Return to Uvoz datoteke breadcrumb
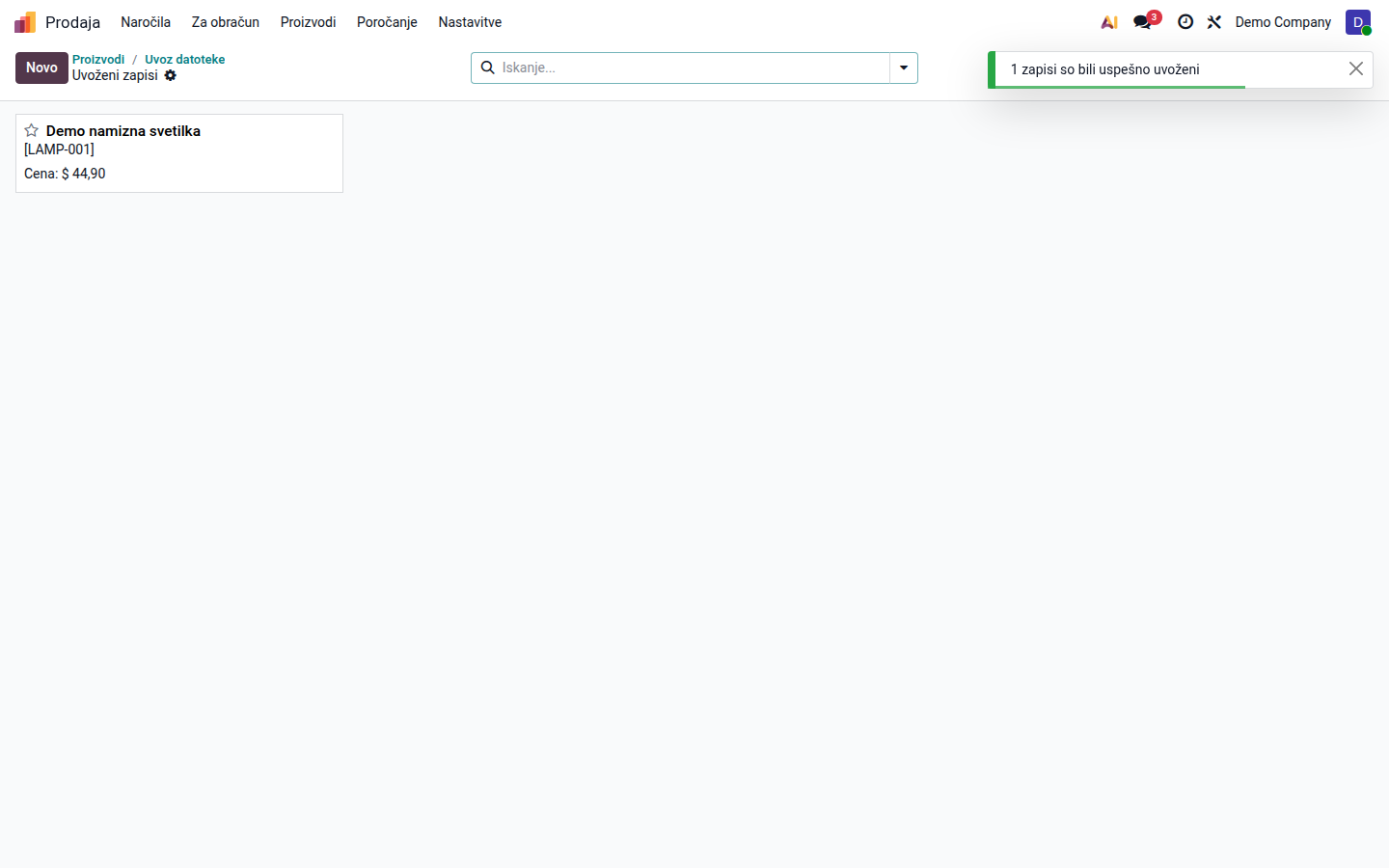1389x868 pixels. tap(185, 59)
